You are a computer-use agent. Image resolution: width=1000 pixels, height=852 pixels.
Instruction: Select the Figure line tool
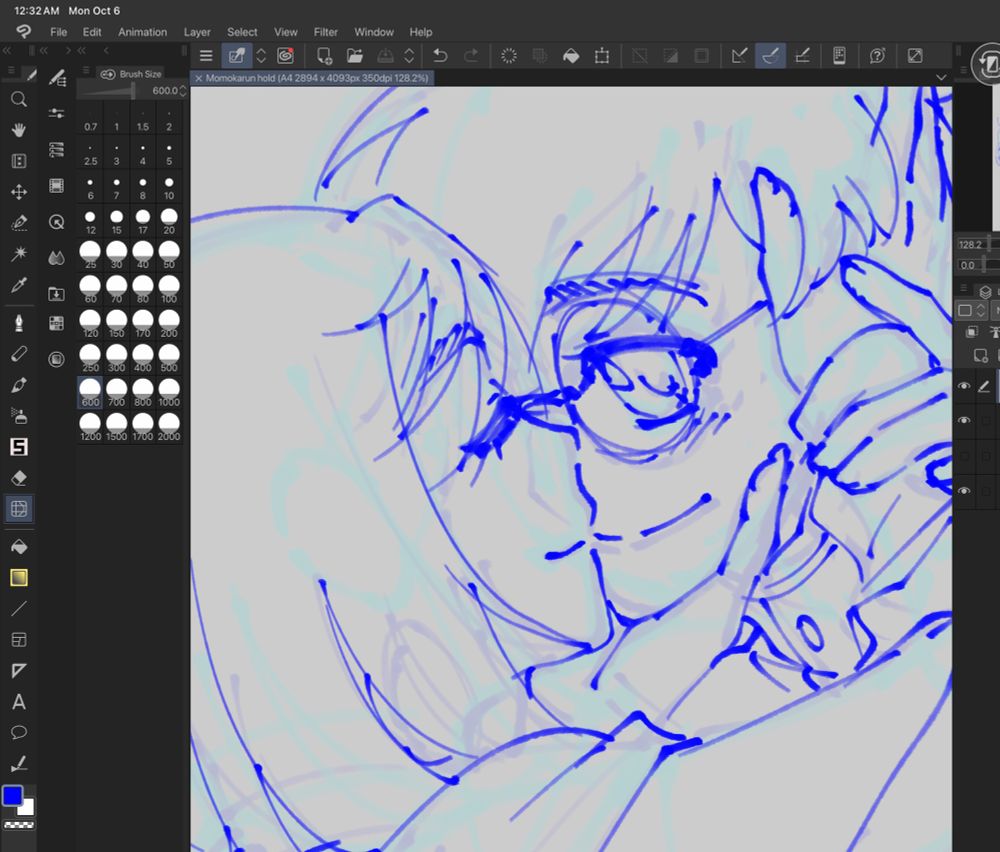(x=18, y=608)
